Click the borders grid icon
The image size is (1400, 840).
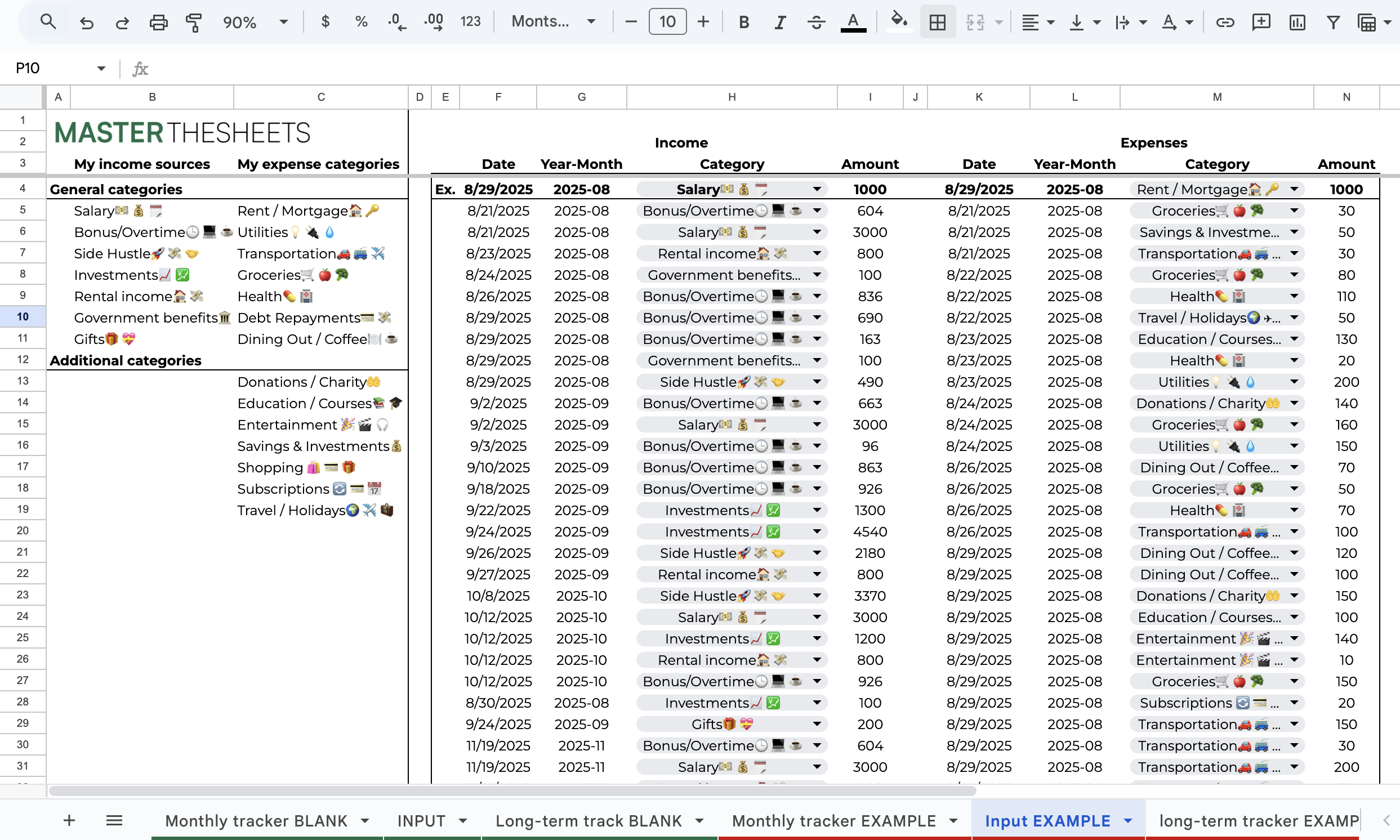938,22
